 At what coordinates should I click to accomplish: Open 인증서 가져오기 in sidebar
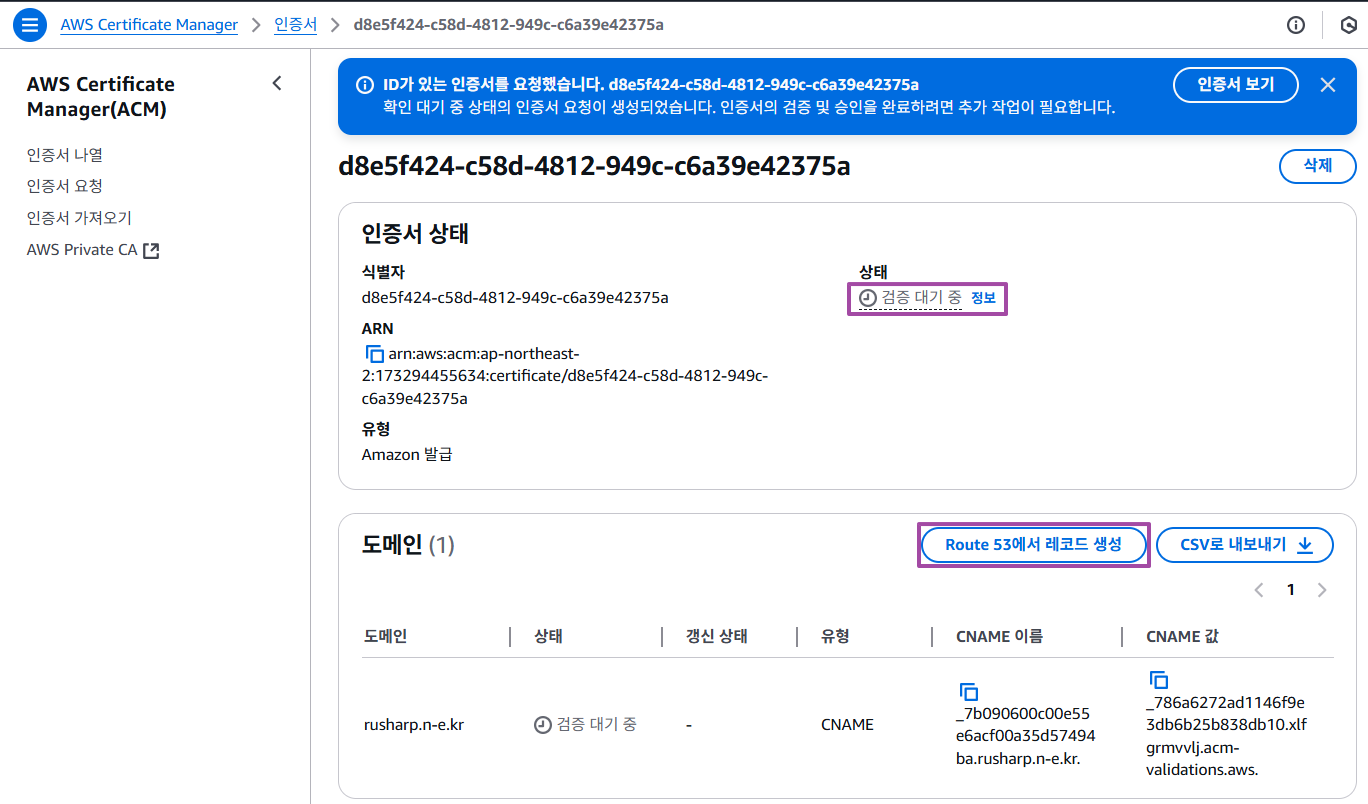pos(79,218)
